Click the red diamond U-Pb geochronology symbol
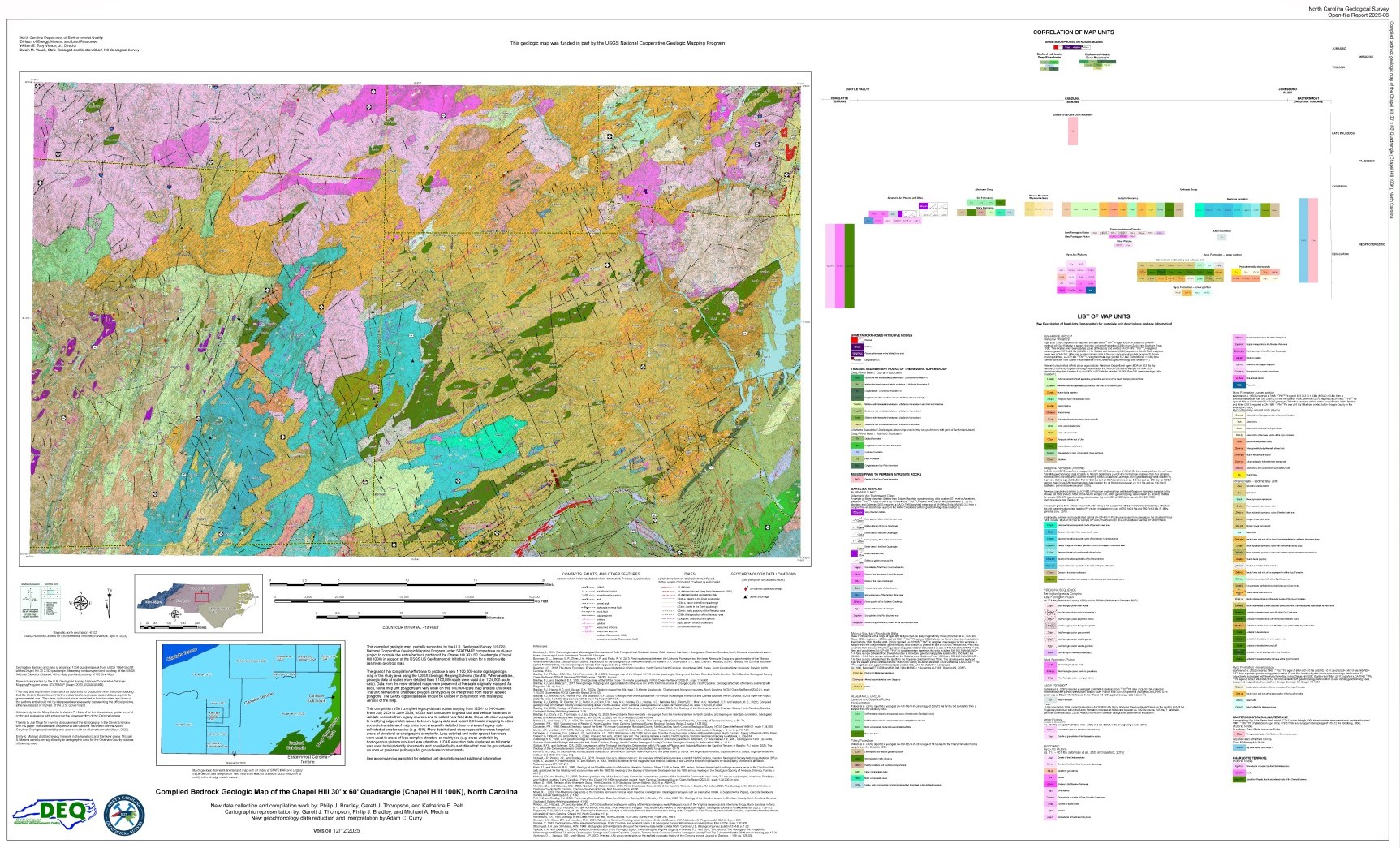This screenshot has height=848, width=1400. pos(746,589)
